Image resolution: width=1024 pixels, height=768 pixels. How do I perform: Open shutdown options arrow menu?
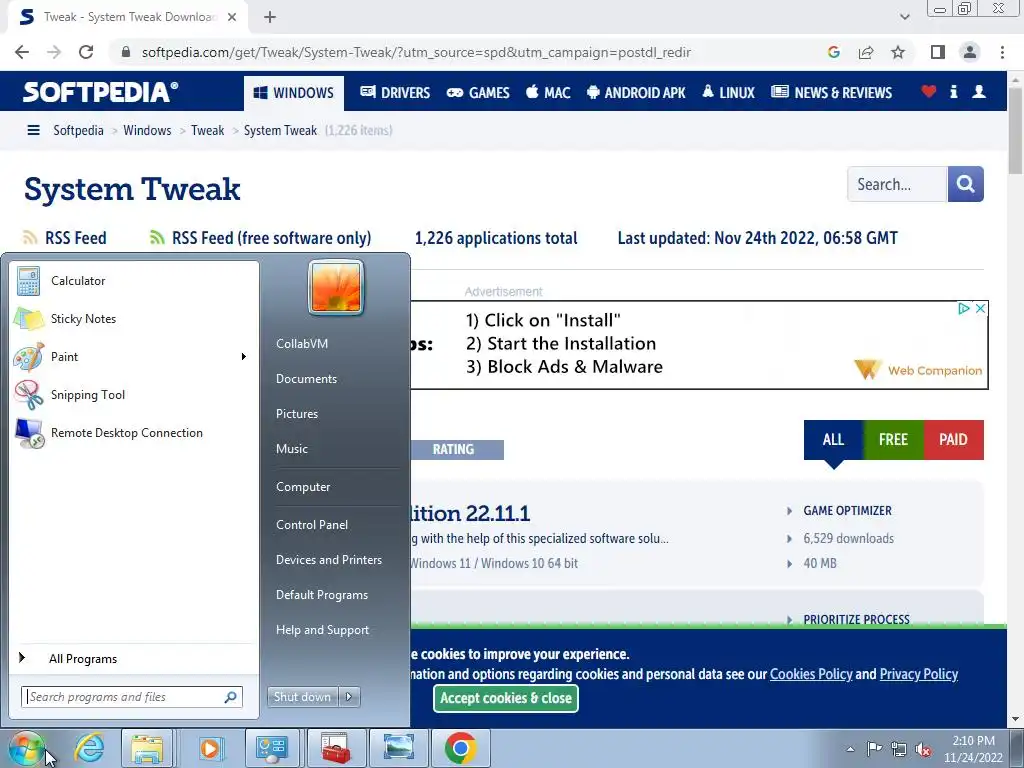[x=349, y=697]
